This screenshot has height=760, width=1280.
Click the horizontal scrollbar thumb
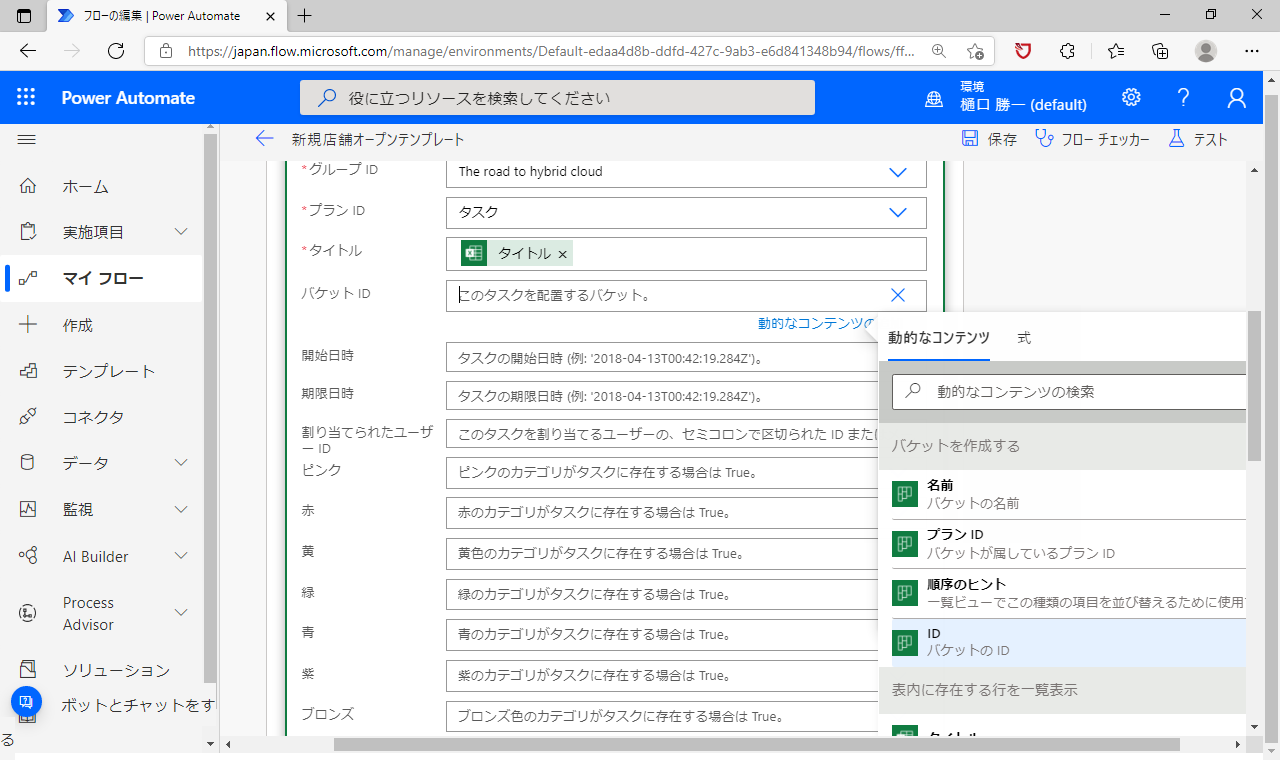(x=757, y=744)
